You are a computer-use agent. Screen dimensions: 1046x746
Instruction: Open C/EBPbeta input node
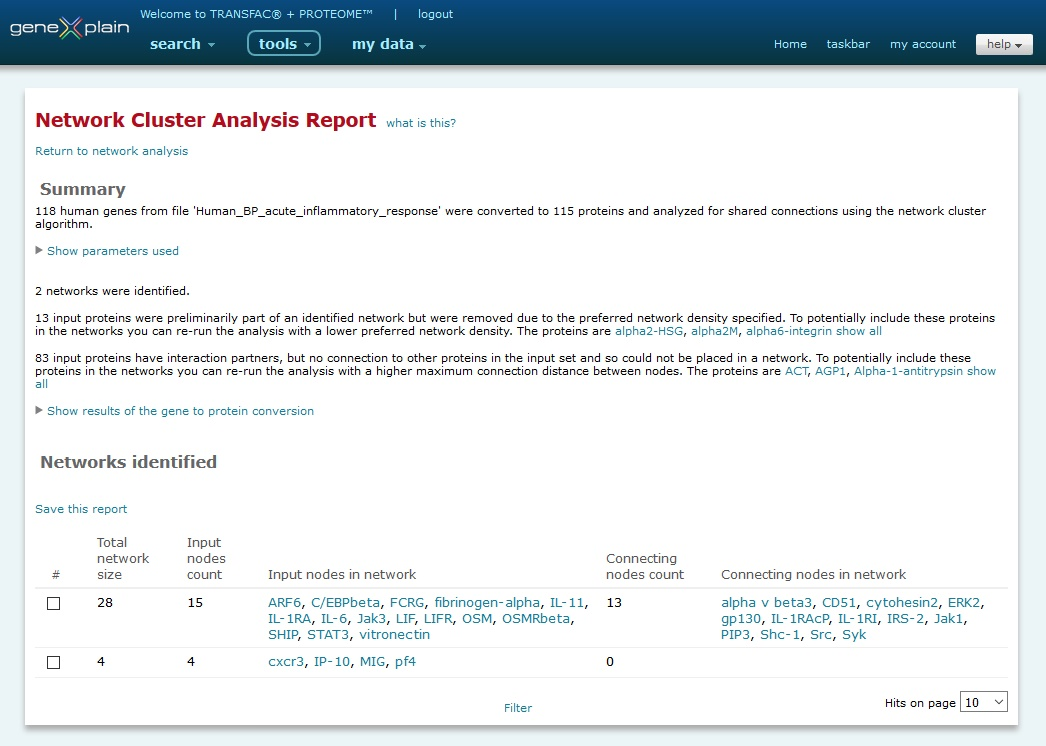point(346,603)
